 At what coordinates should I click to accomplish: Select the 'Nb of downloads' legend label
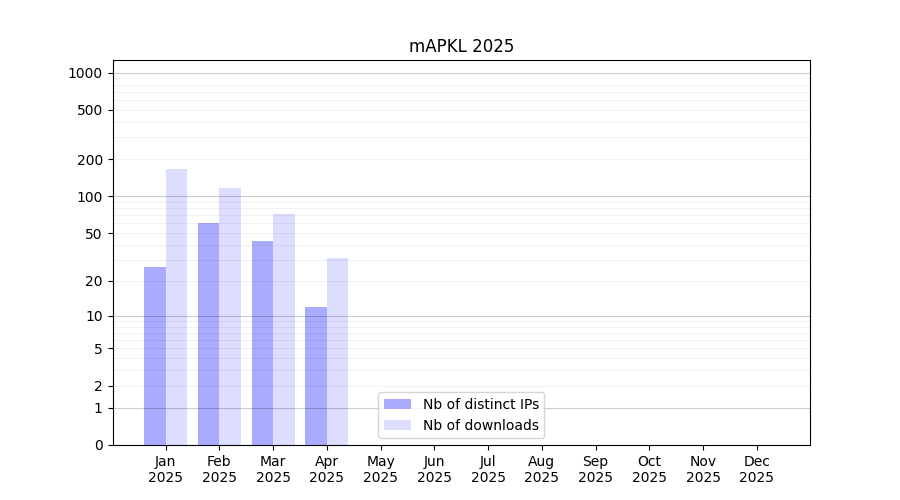(x=480, y=425)
